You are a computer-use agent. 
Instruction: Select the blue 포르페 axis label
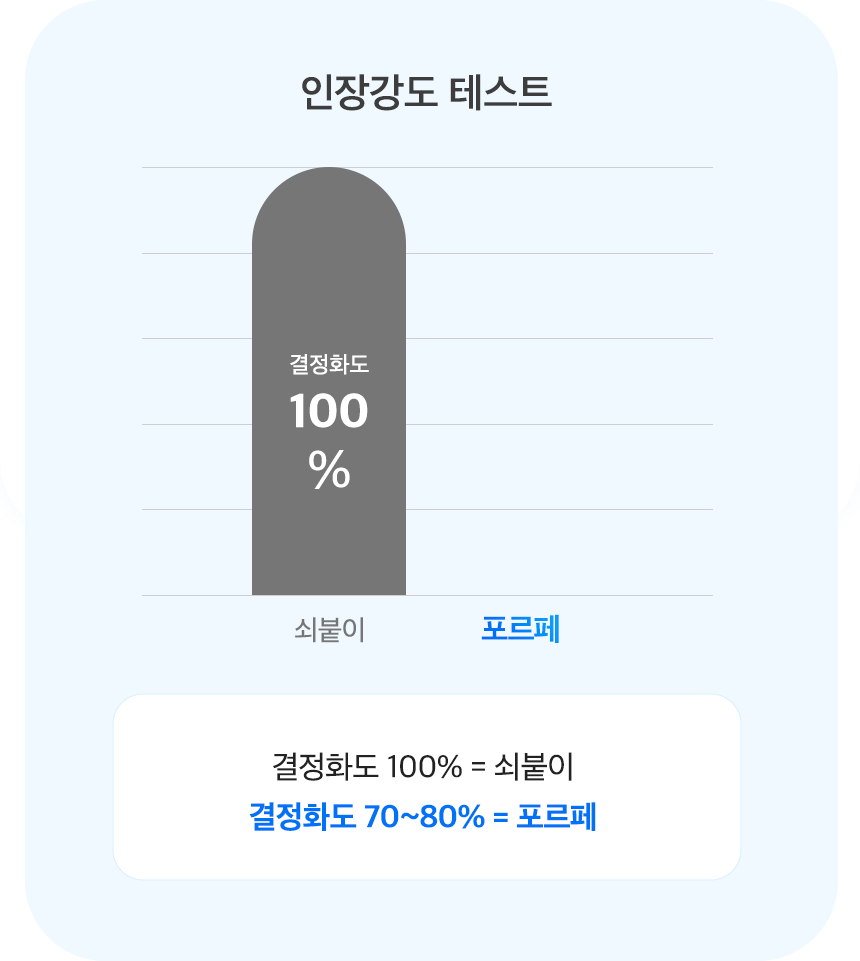coord(520,629)
